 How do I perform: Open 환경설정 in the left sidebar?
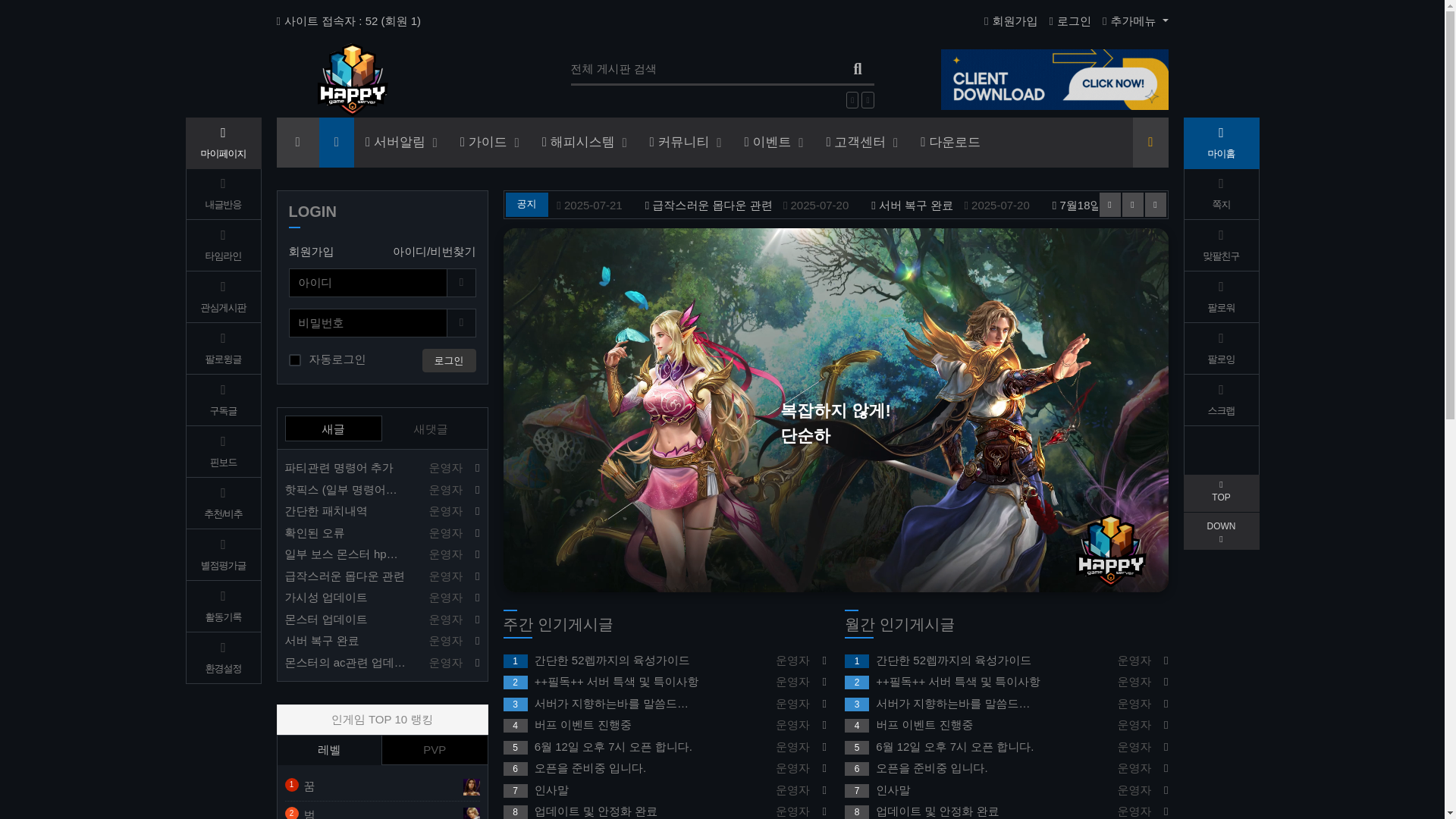point(223,658)
